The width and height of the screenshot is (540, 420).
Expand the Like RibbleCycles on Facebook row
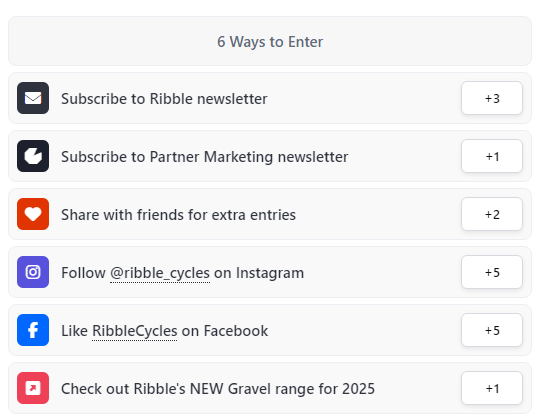(270, 330)
